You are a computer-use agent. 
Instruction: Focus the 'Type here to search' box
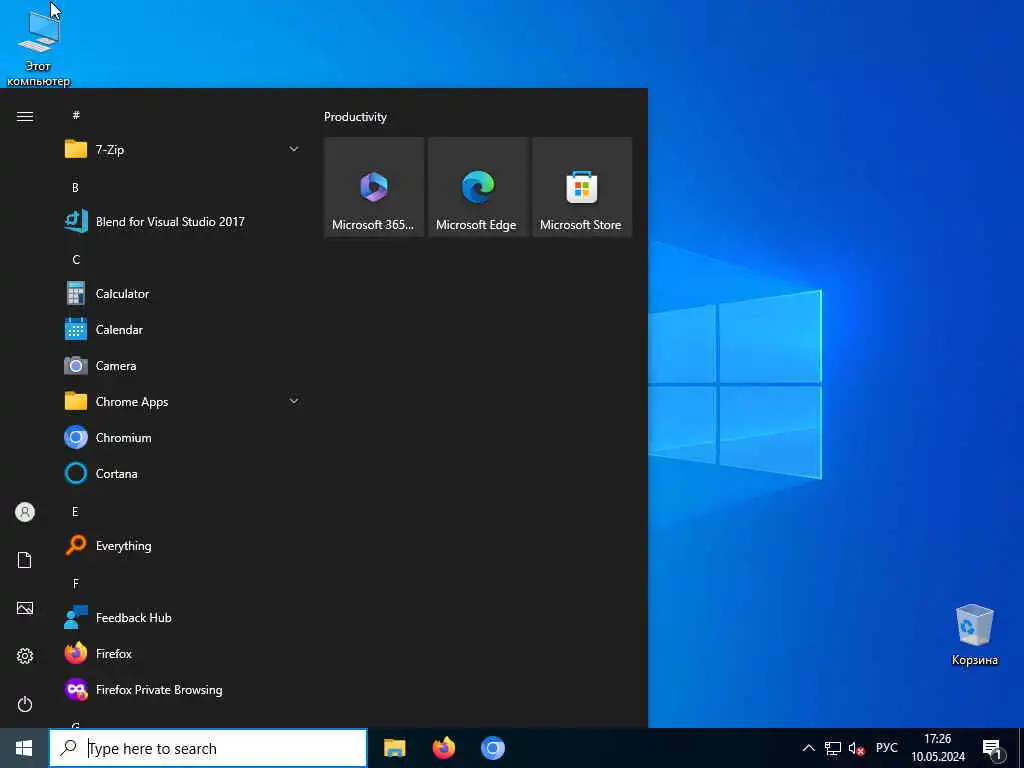[x=208, y=748]
